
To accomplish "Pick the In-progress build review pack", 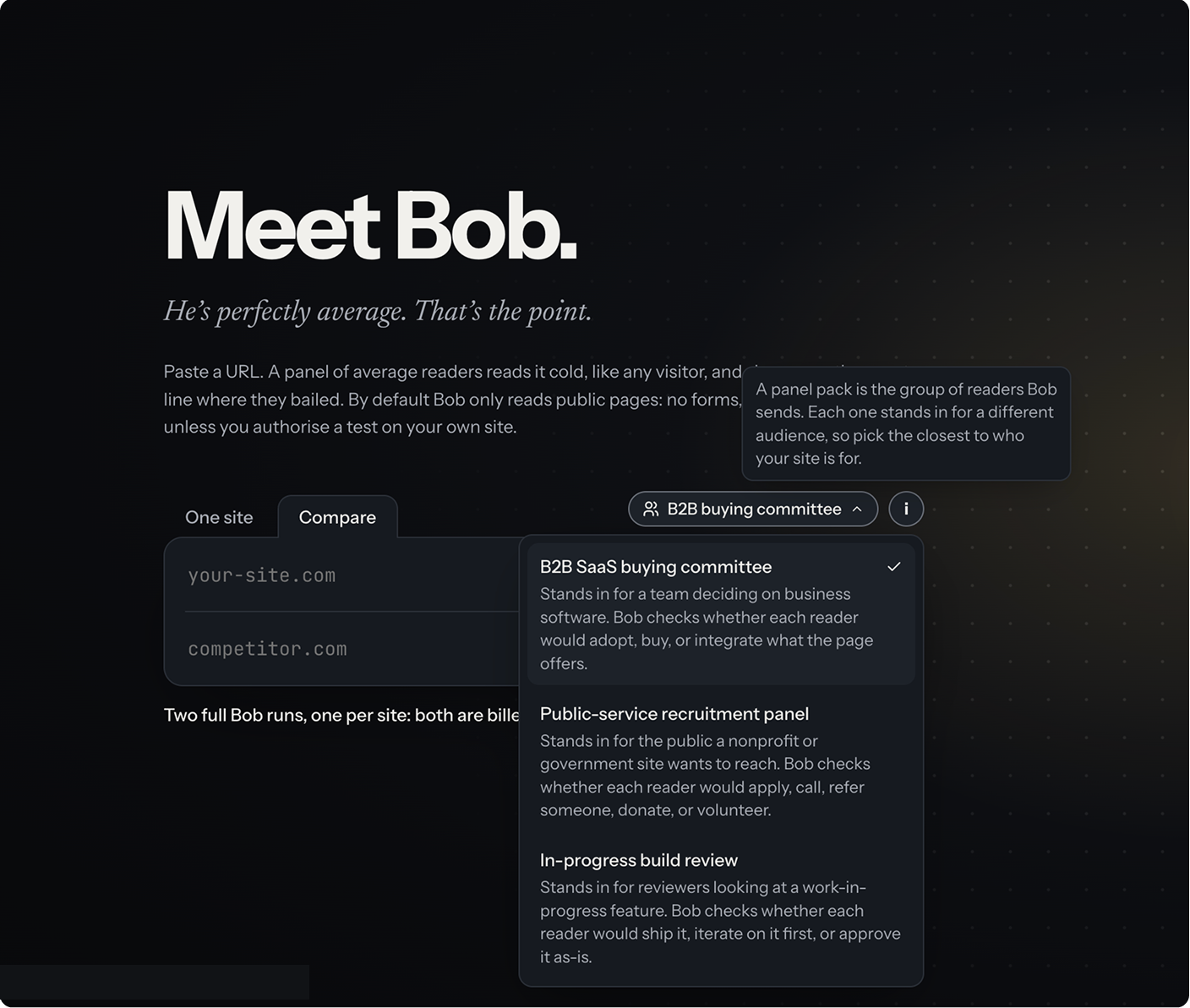I will 721,908.
